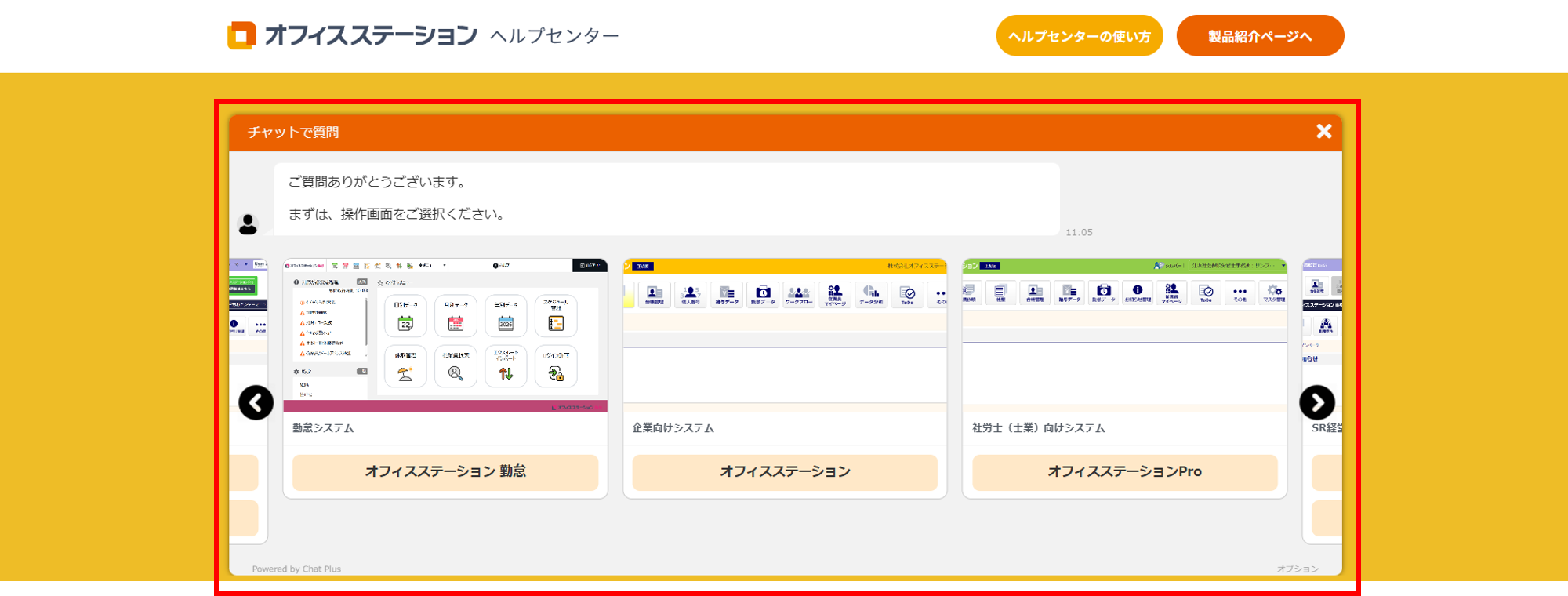Click the 企業向けシステム card label
The width and height of the screenshot is (1568, 596).
pos(673,428)
